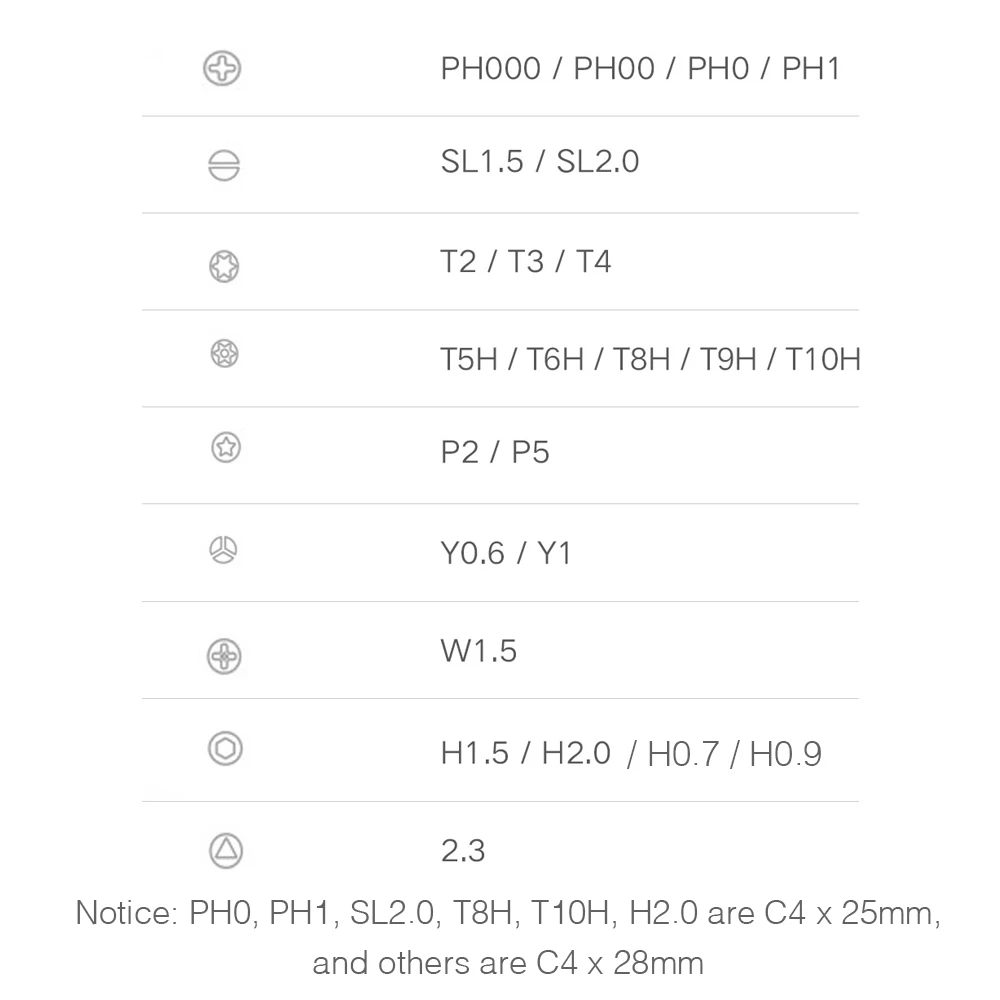Image resolution: width=1000 pixels, height=1000 pixels.
Task: Click the T5H through T10H sizes text
Action: coord(650,359)
